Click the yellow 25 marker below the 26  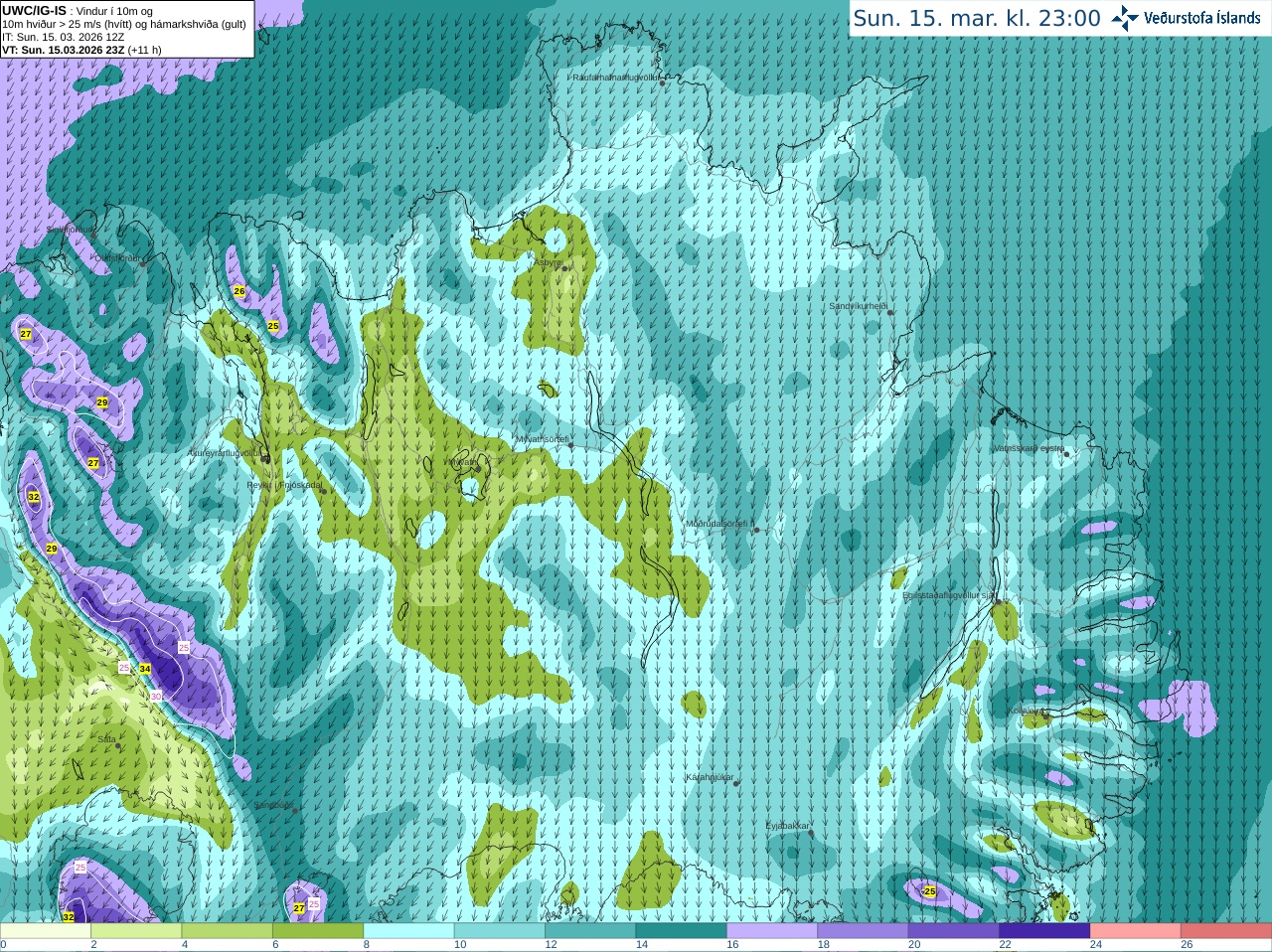pos(273,325)
